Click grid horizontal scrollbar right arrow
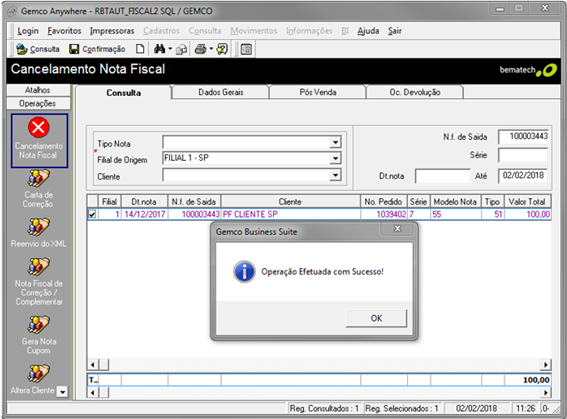The image size is (567, 419). (545, 365)
